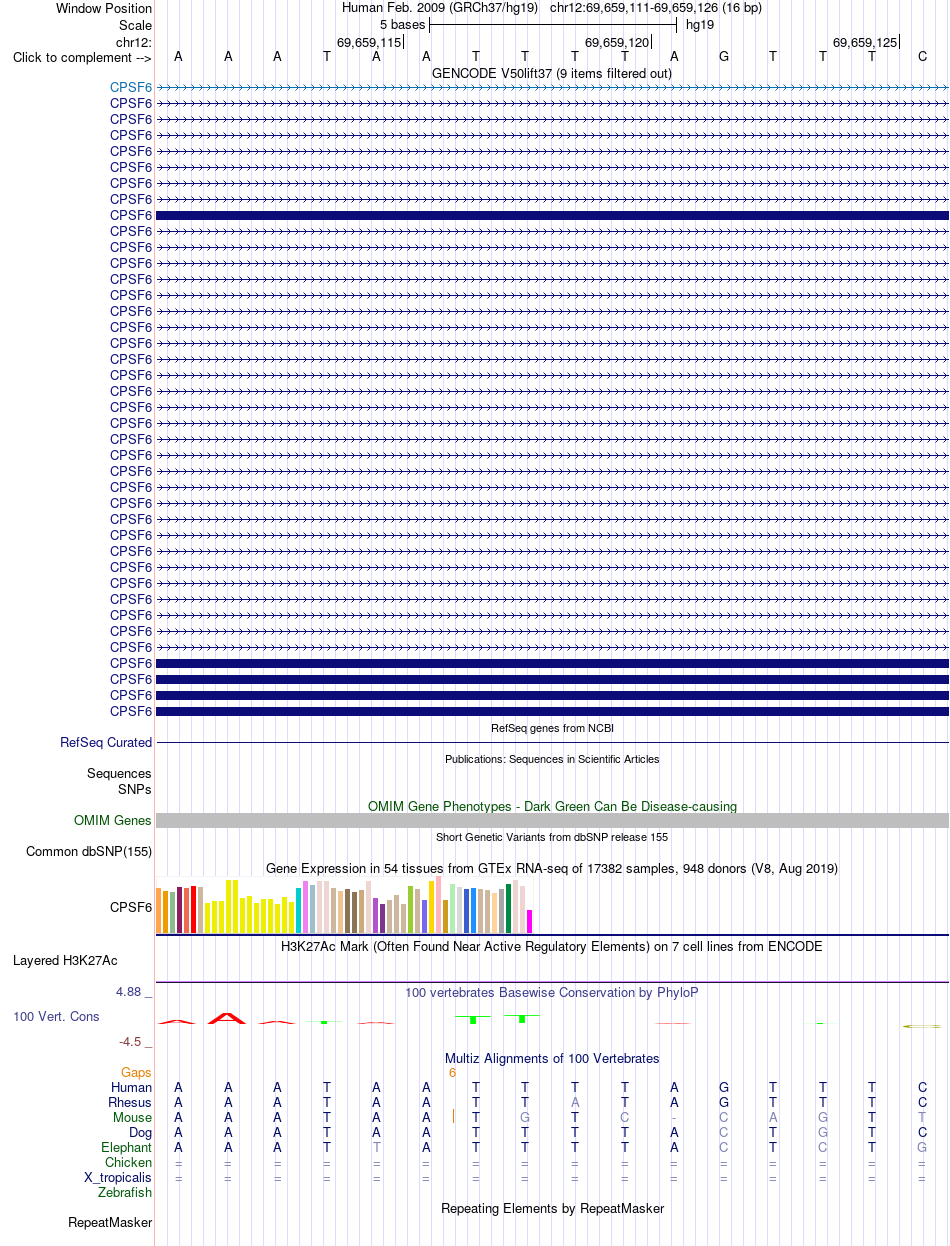Open Multiz Alignments of 100 Vertebrates title
This screenshot has width=950, height=1246.
(552, 1058)
